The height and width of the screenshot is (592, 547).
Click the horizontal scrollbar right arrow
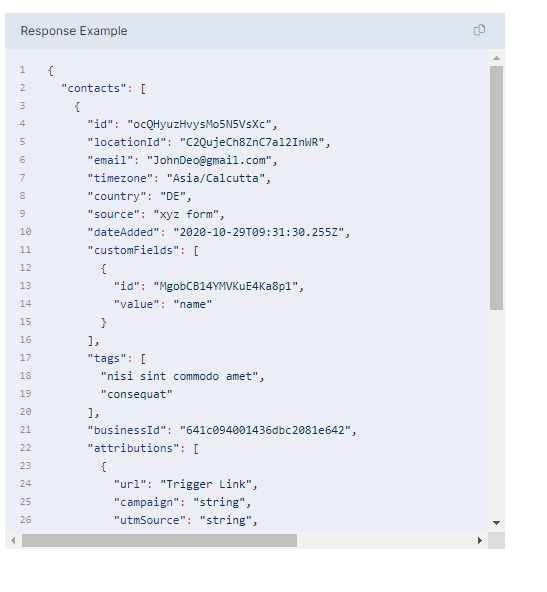480,540
